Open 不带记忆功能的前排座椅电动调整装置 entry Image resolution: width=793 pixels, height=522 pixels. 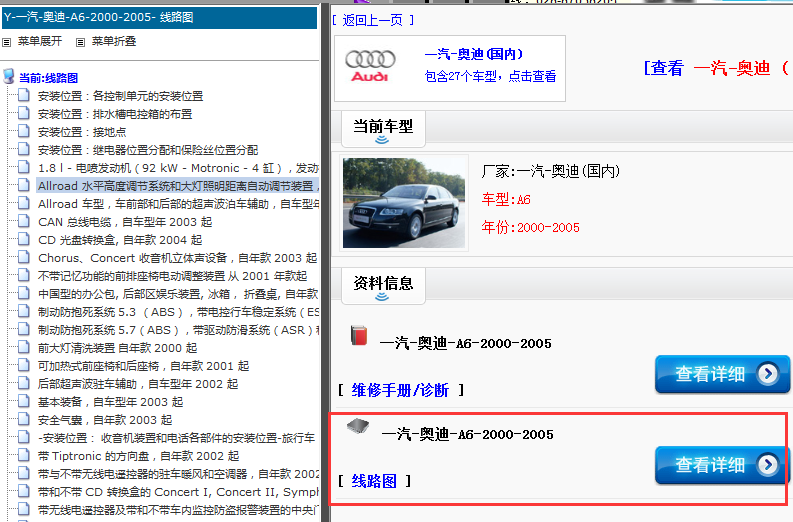tap(172, 276)
